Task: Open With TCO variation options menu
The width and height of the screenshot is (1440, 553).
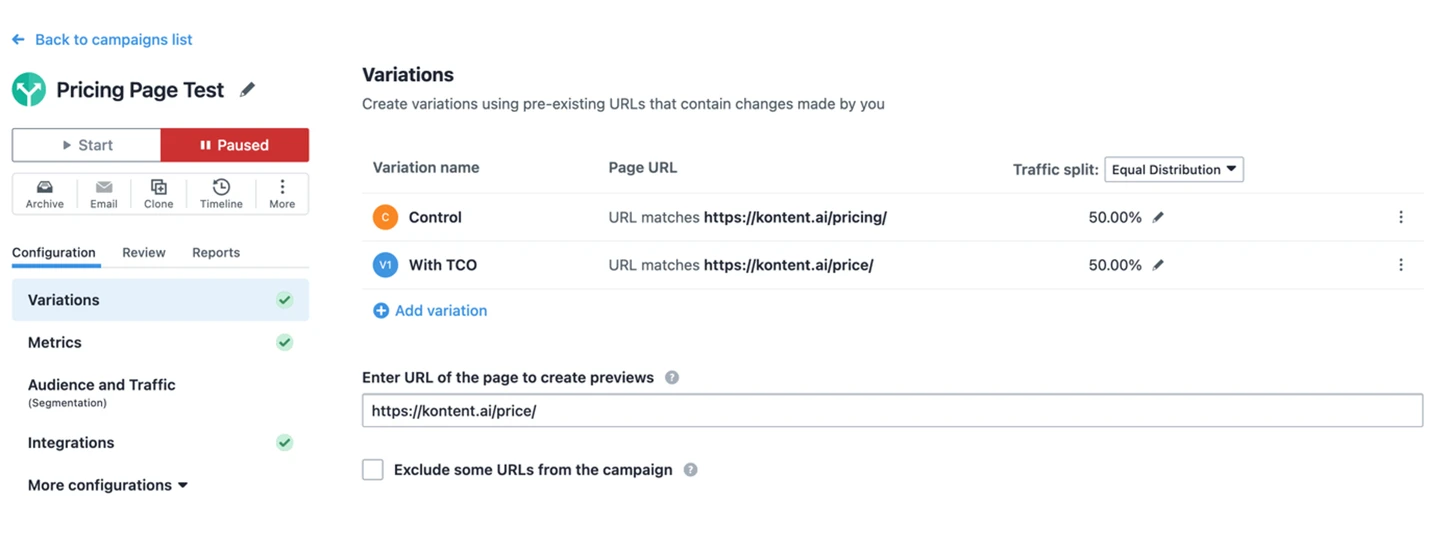Action: [x=1400, y=265]
